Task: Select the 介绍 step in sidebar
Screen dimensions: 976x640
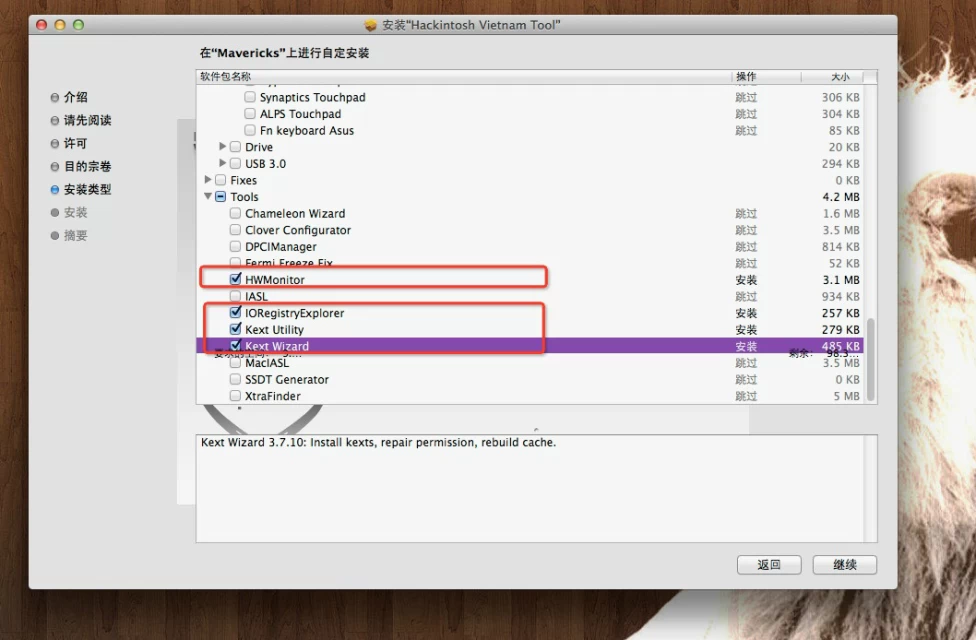Action: coord(75,98)
